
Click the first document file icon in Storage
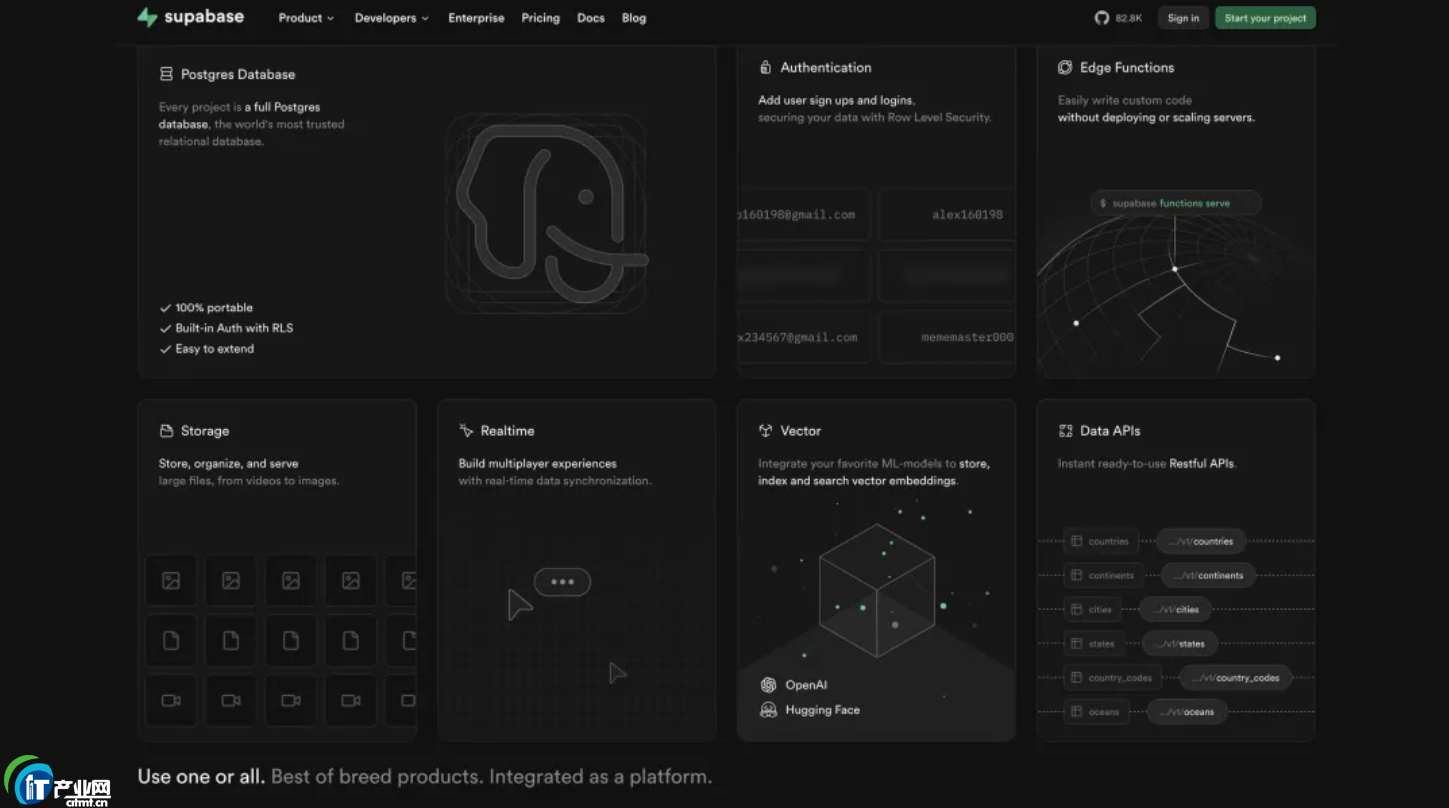coord(171,641)
